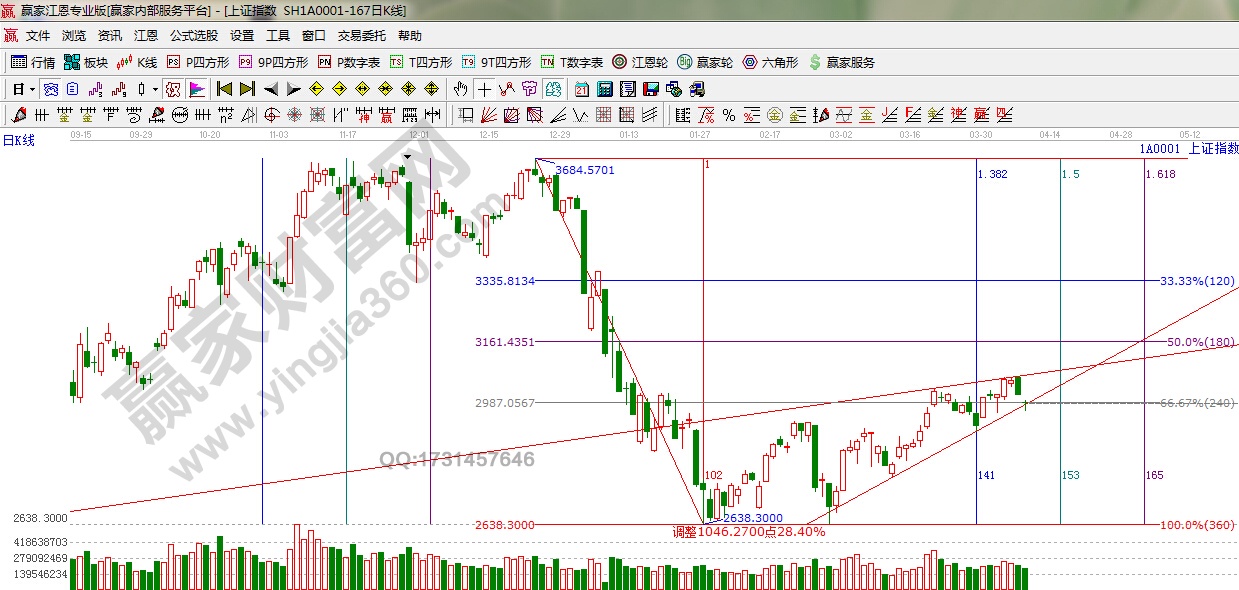Open the 交易委托 menu
1239x590 pixels.
[361, 36]
